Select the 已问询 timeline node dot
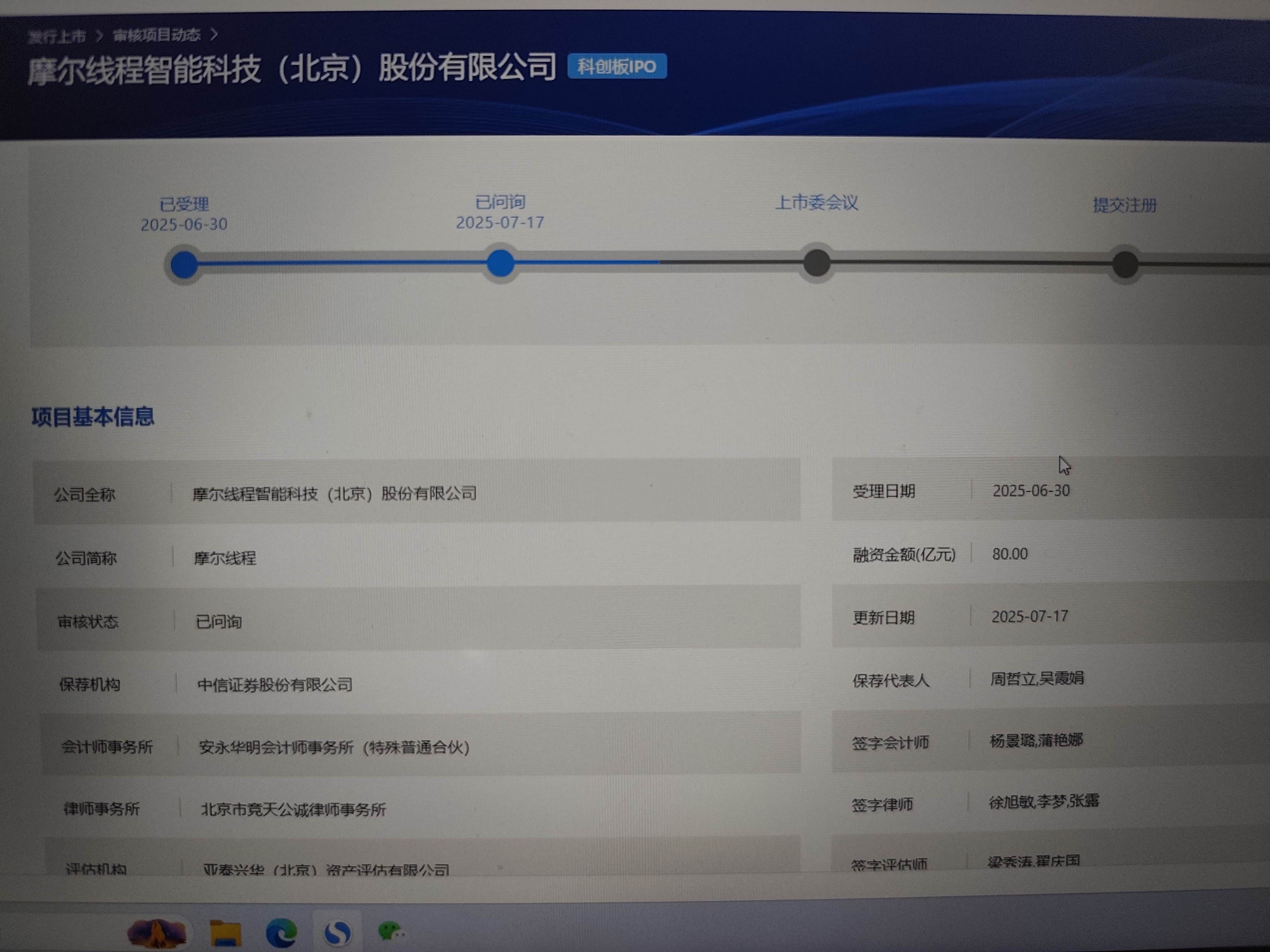The width and height of the screenshot is (1270, 952). click(x=500, y=263)
